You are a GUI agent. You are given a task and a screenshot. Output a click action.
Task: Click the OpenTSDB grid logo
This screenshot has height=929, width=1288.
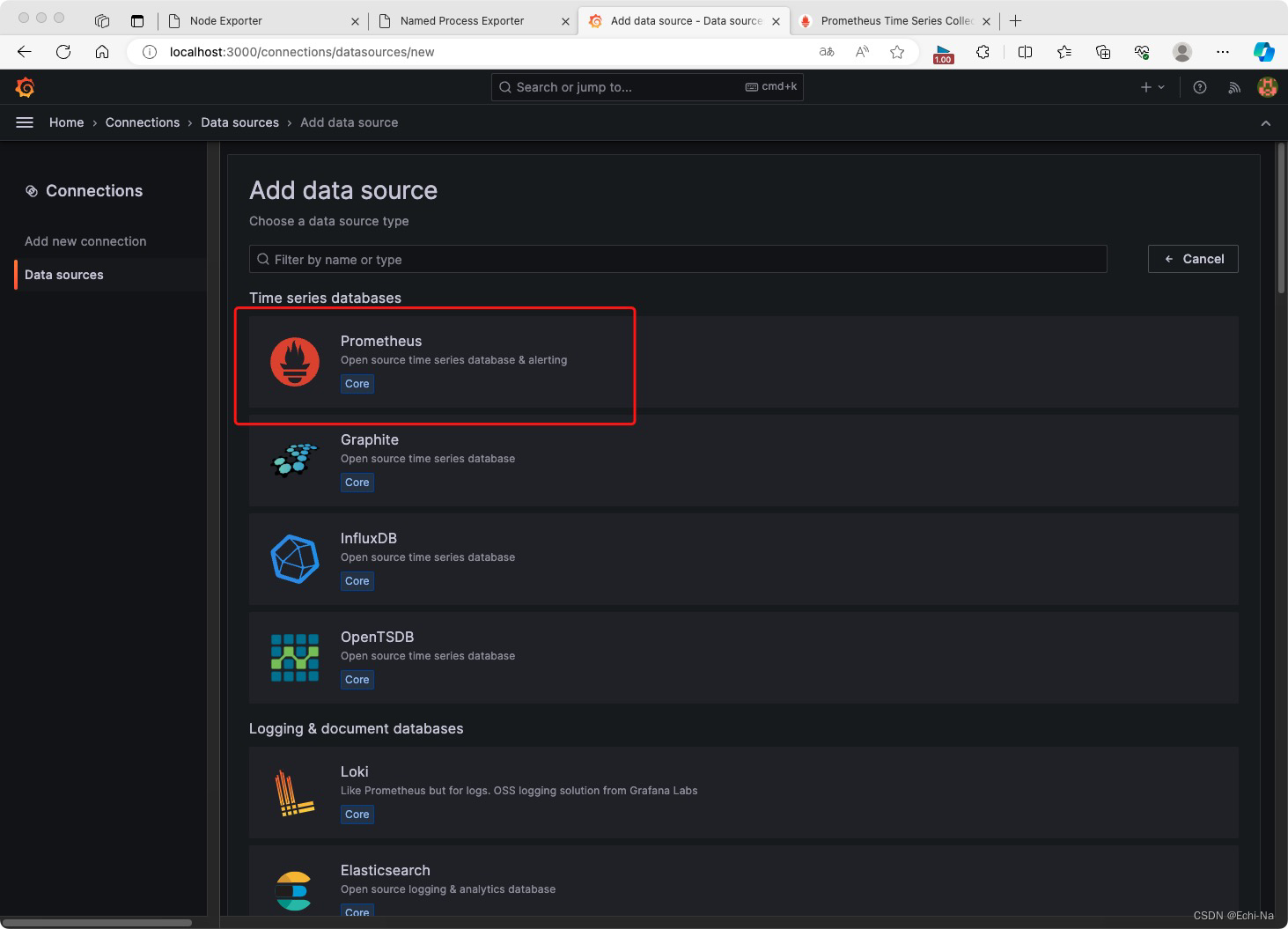point(295,658)
